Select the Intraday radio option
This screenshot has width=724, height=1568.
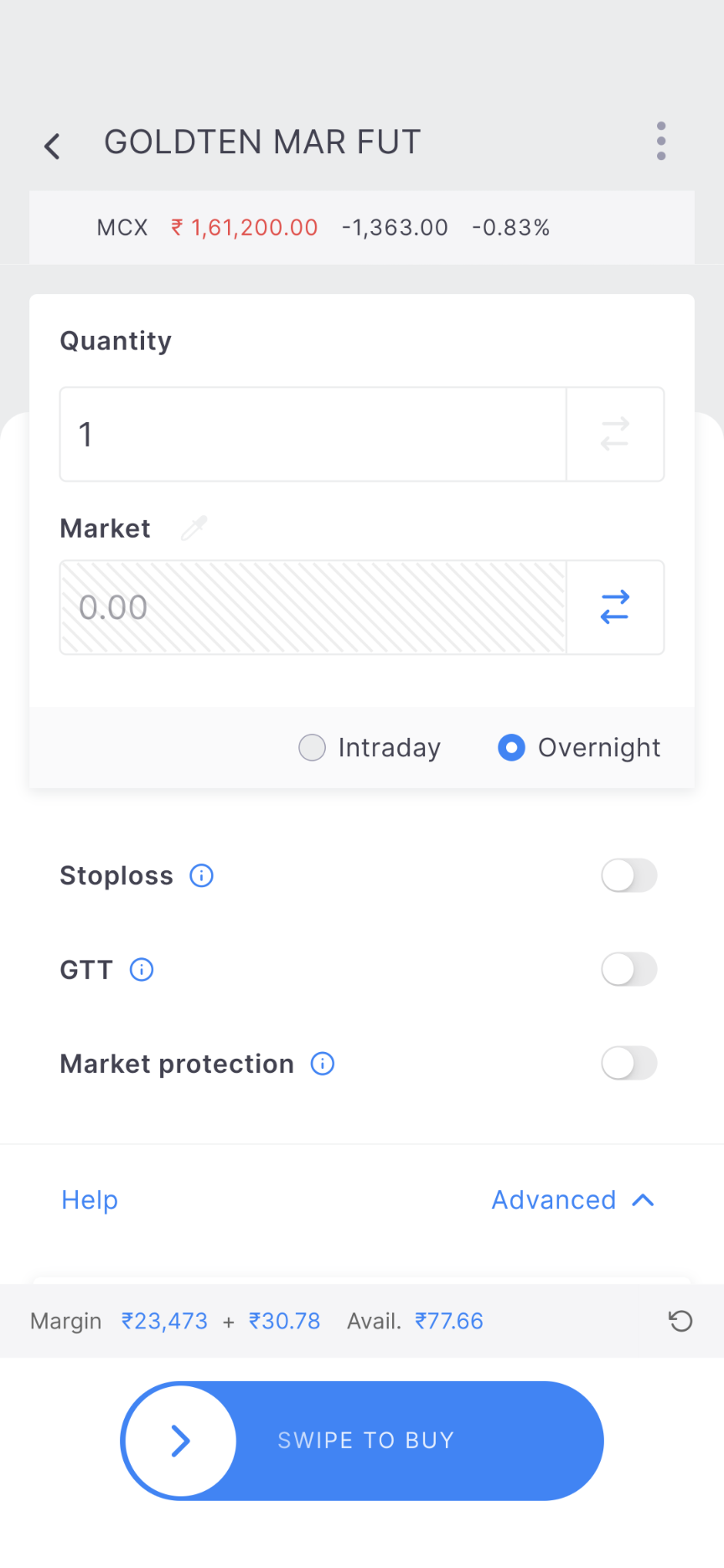click(313, 747)
